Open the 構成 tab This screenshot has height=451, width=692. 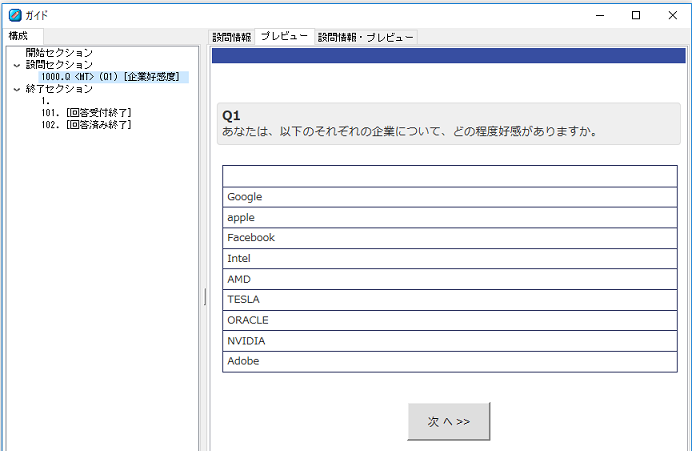24,36
